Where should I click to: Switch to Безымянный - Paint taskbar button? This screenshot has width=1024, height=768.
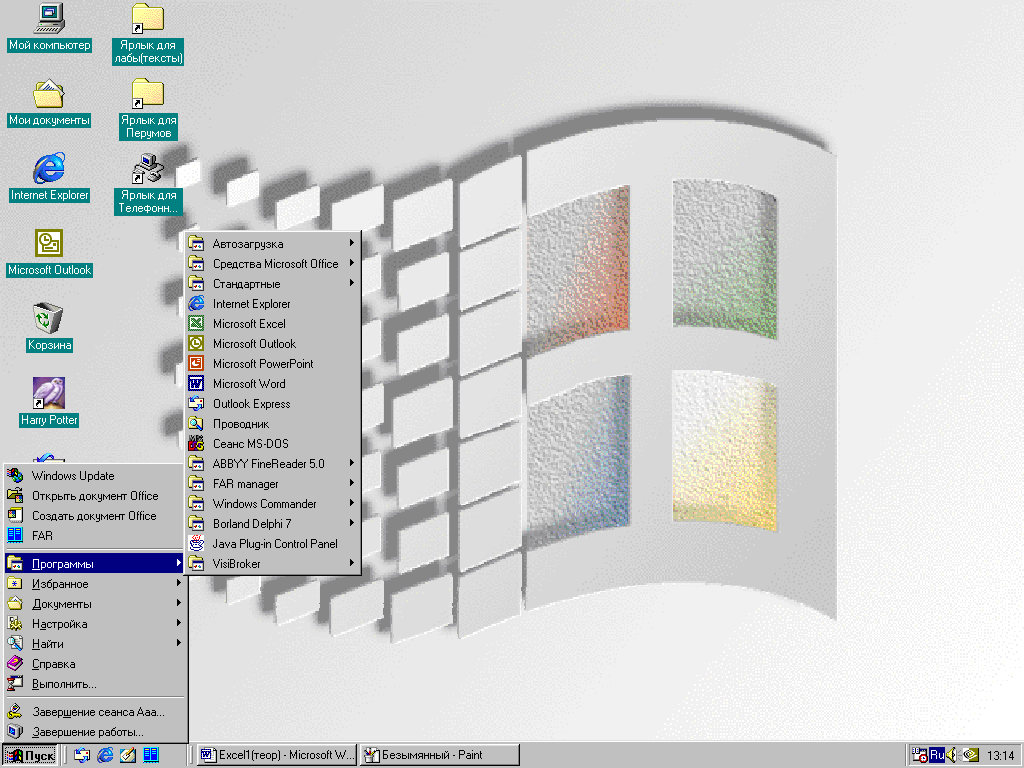[440, 756]
